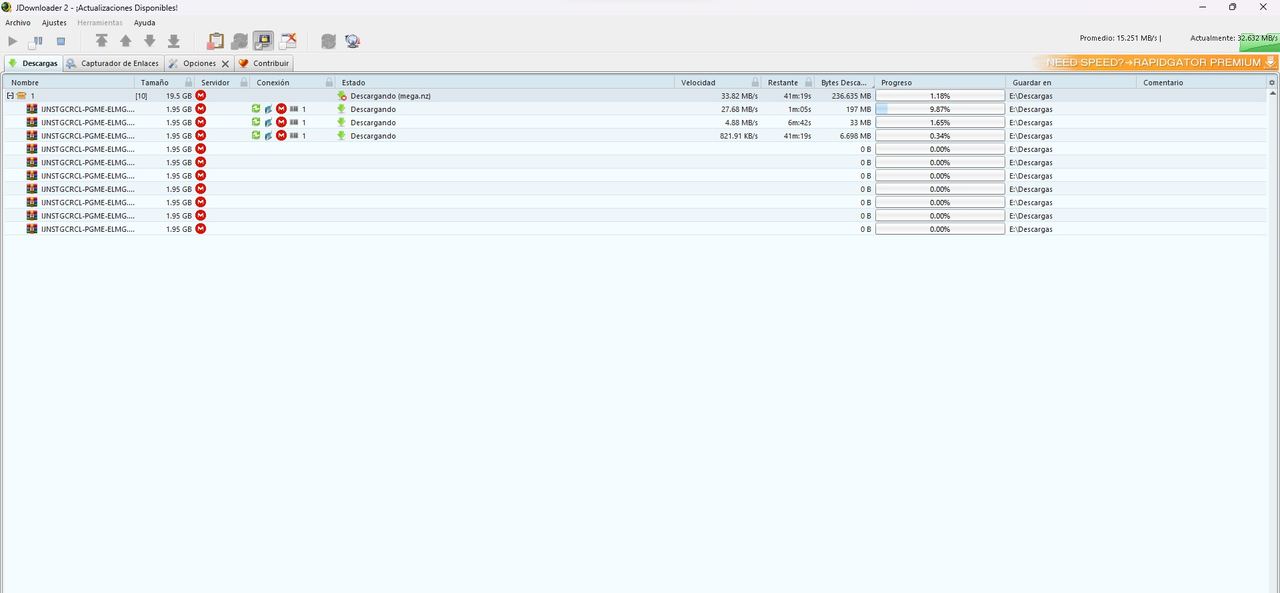The width and height of the screenshot is (1280, 593).
Task: Toggle auto reconnect icon in toolbar
Action: [x=239, y=41]
